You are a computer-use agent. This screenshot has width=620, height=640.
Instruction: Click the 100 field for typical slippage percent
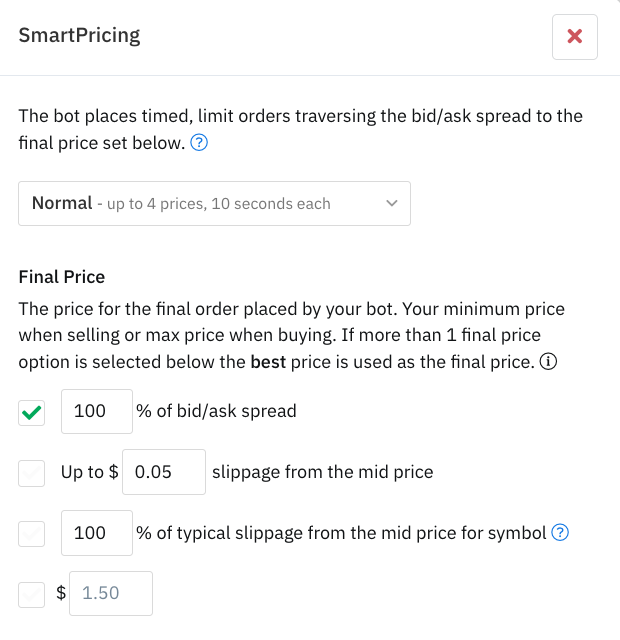[x=97, y=533]
